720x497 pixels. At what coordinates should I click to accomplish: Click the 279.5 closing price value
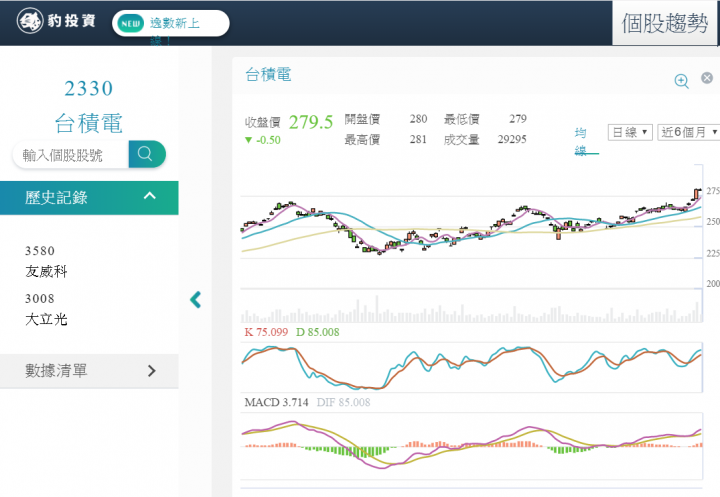[x=311, y=122]
